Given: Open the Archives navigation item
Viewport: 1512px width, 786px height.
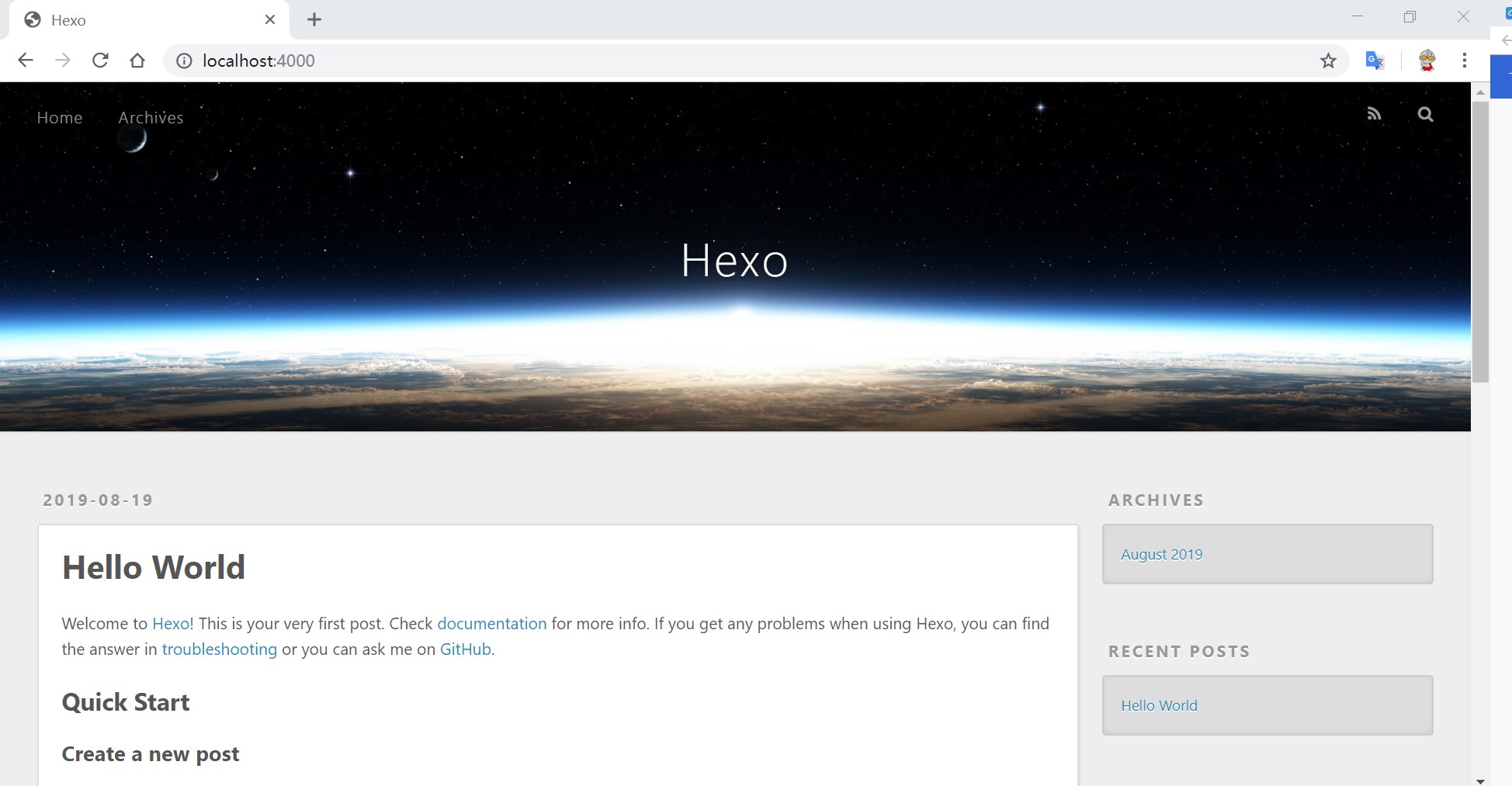Looking at the screenshot, I should (151, 118).
